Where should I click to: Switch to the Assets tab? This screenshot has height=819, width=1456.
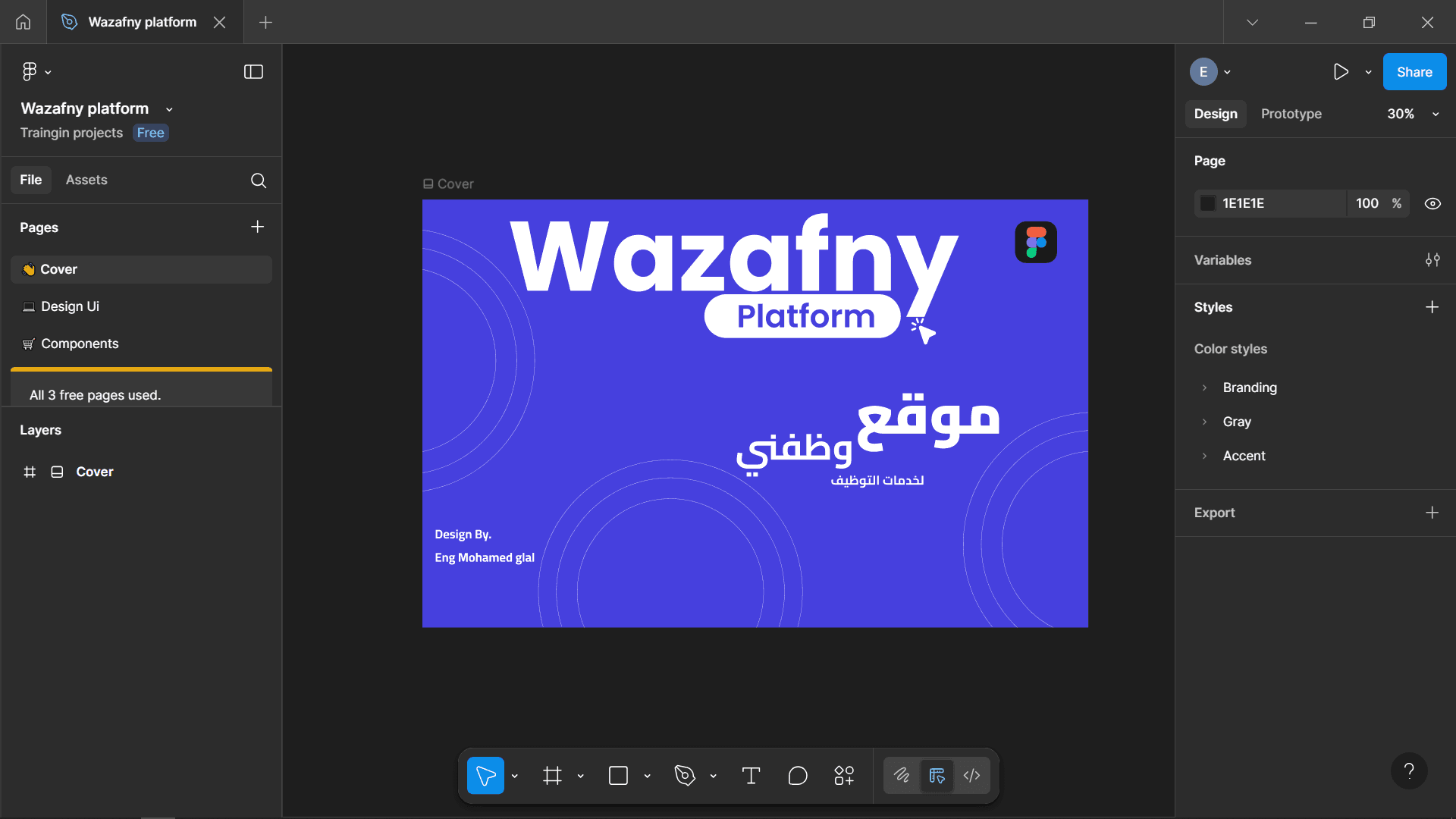coord(86,180)
